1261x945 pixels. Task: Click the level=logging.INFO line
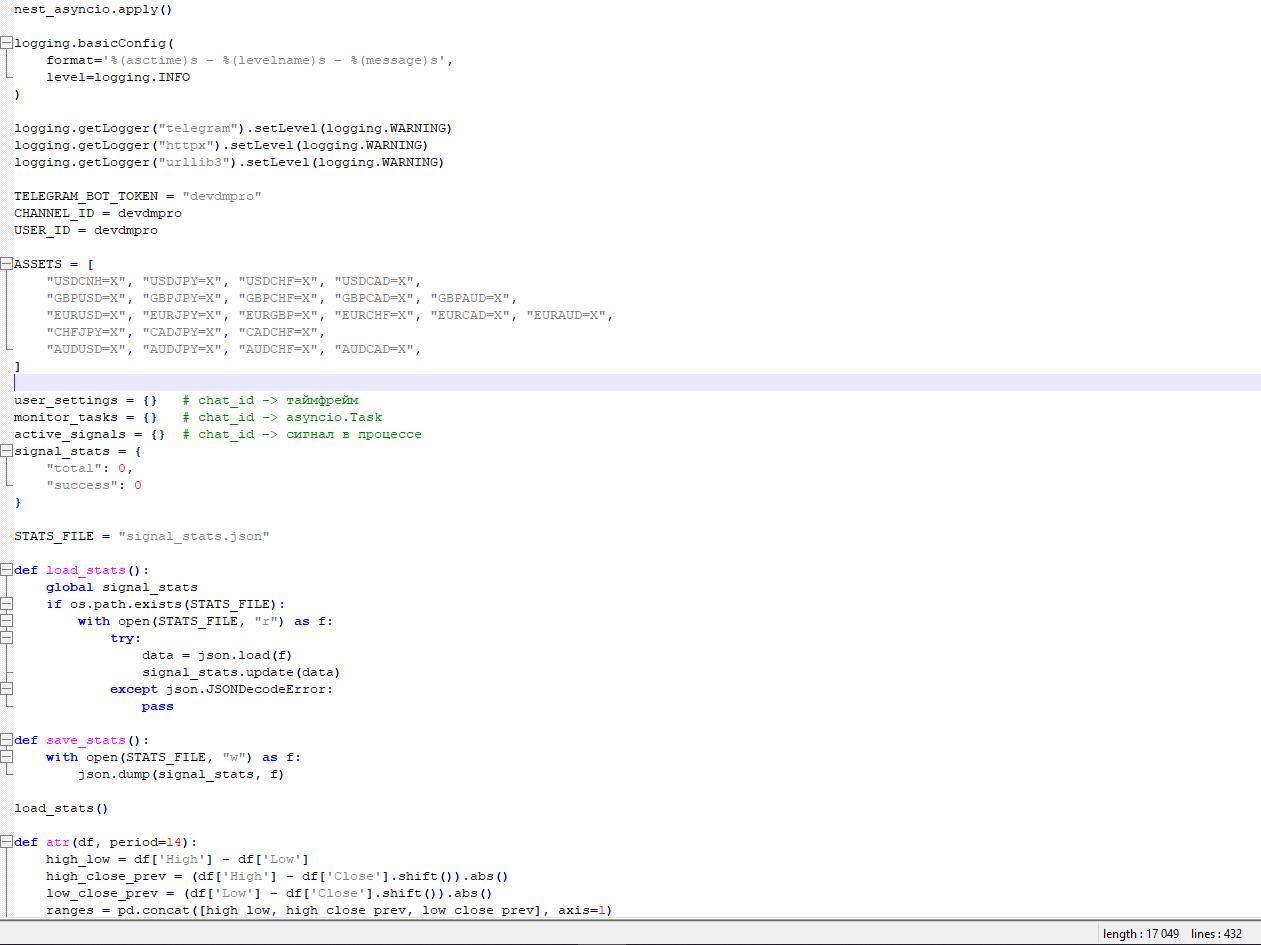click(118, 77)
